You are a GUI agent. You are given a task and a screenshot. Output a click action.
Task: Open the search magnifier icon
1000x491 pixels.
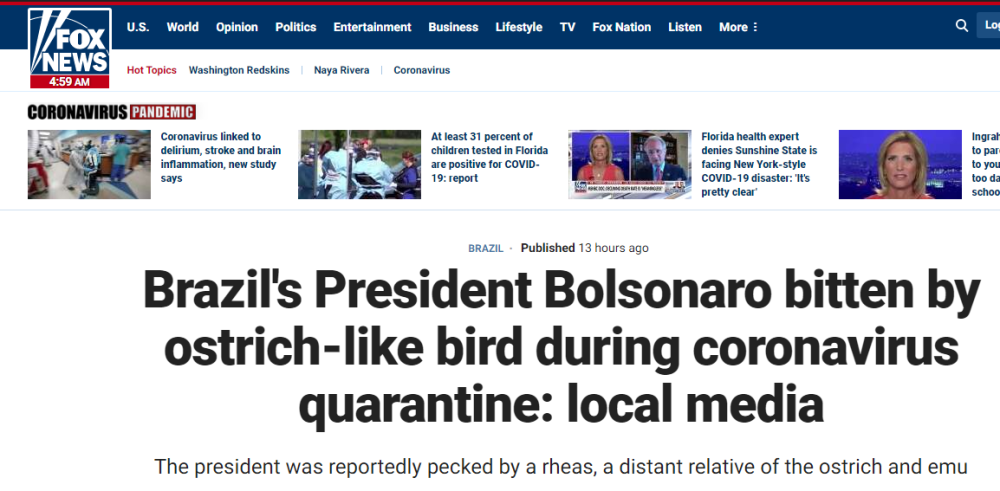tap(962, 26)
